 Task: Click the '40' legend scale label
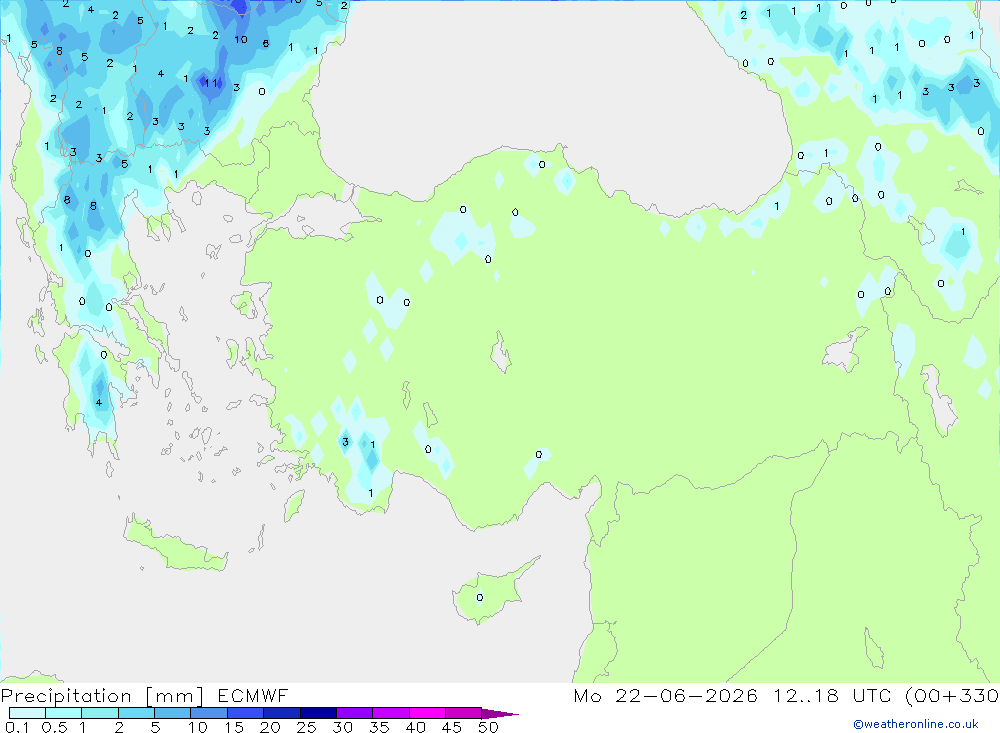click(415, 727)
